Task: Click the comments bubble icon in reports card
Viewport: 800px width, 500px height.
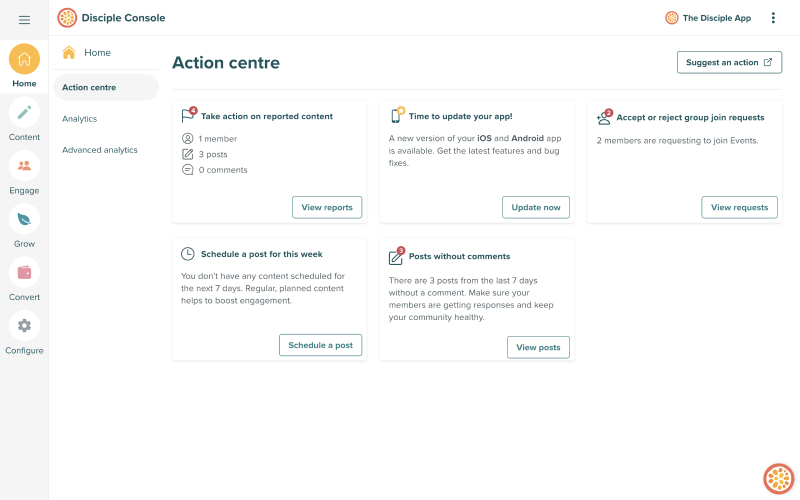Action: click(x=188, y=170)
